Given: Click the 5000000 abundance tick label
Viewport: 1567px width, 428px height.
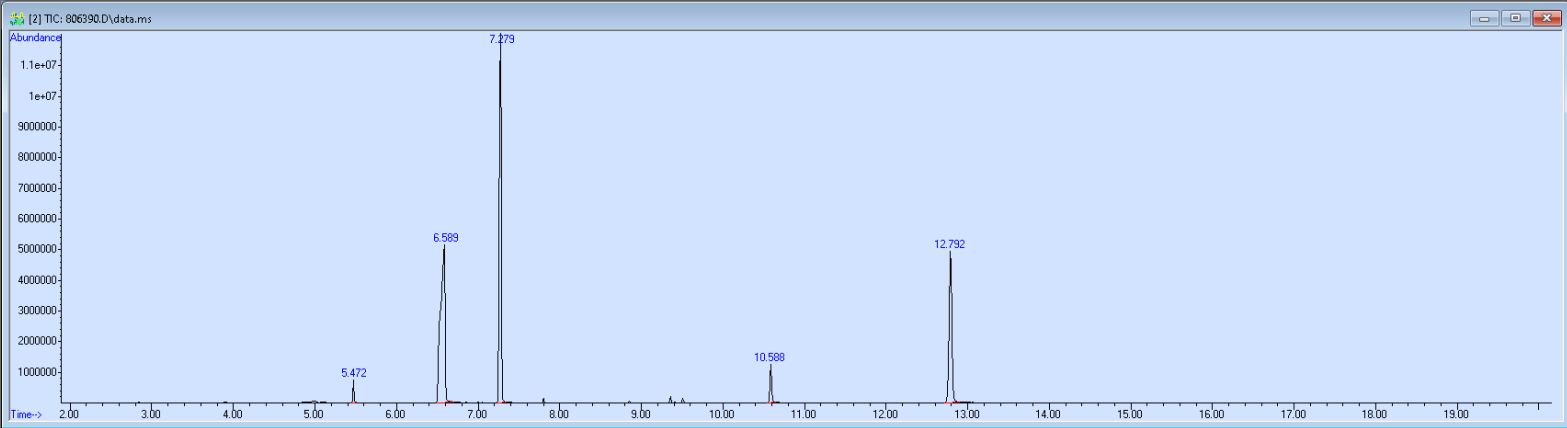Looking at the screenshot, I should pos(40,249).
